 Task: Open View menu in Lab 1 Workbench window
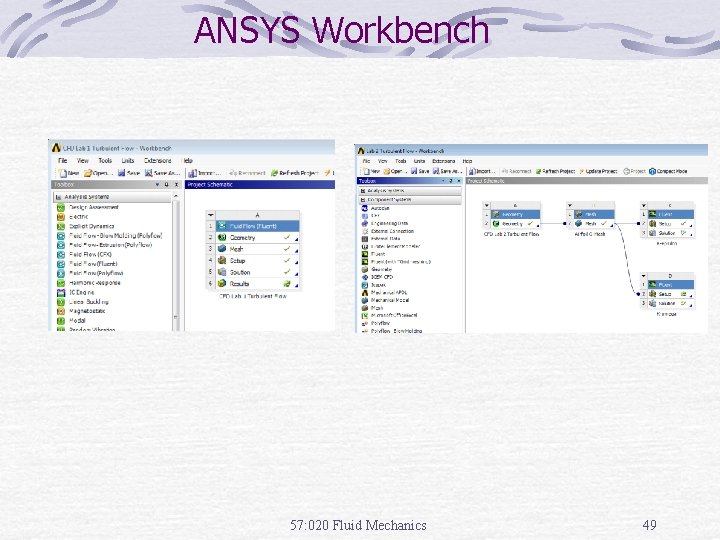tap(83, 160)
